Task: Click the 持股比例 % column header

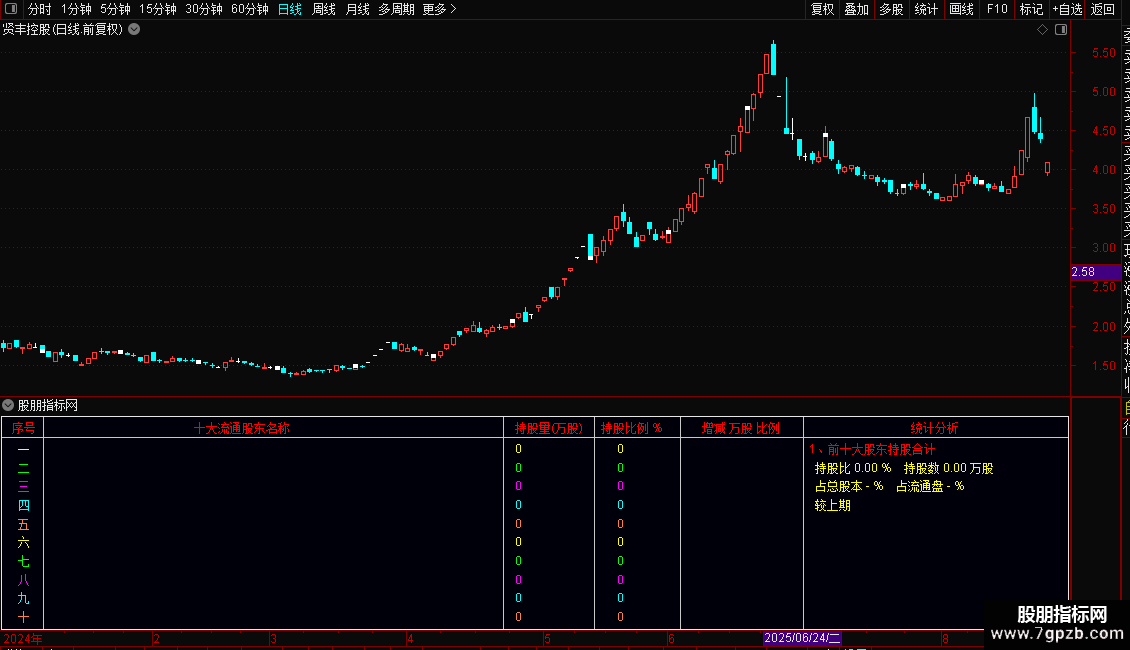Action: (x=632, y=428)
